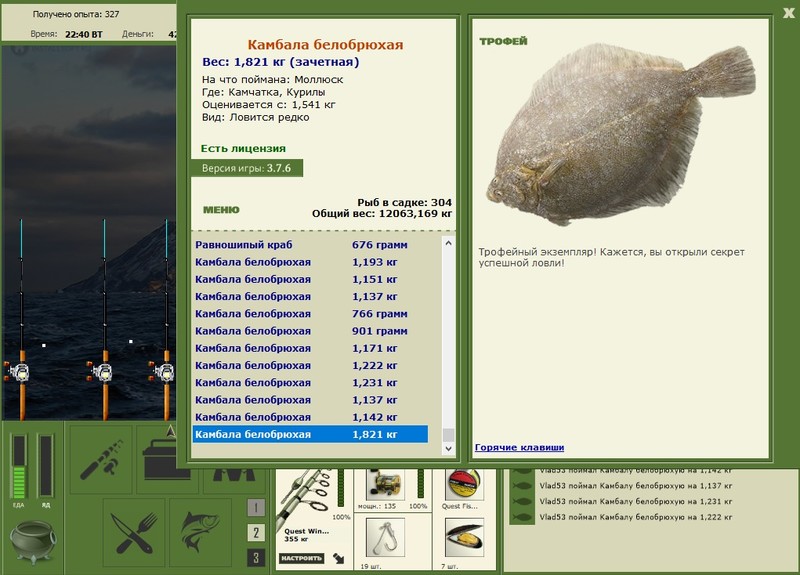Open the fish trophy icon
This screenshot has height=575, width=800.
pos(201,533)
